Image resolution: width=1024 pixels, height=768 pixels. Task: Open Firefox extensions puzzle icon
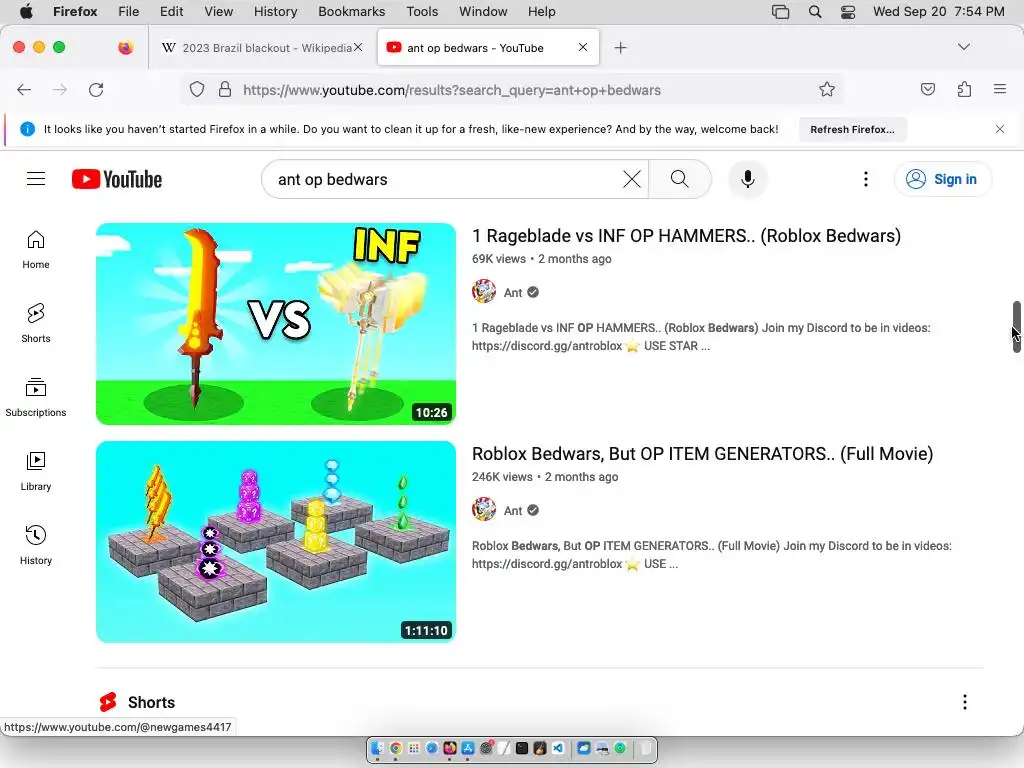[x=964, y=89]
